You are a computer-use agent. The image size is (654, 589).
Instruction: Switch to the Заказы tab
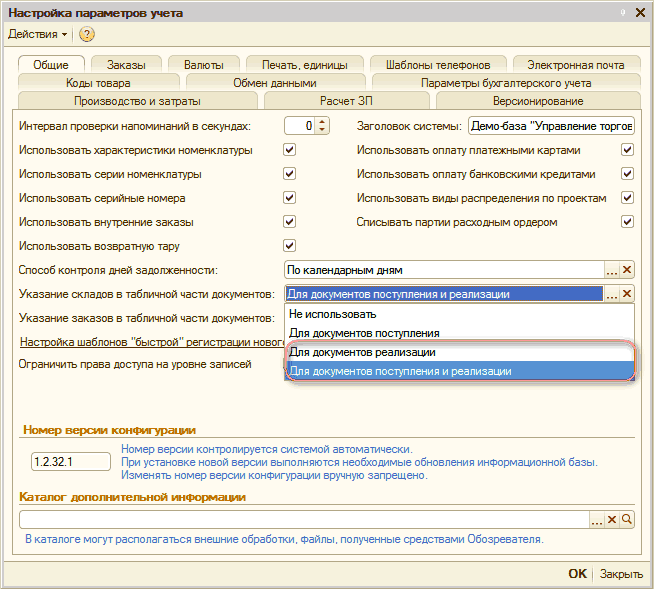(x=126, y=65)
